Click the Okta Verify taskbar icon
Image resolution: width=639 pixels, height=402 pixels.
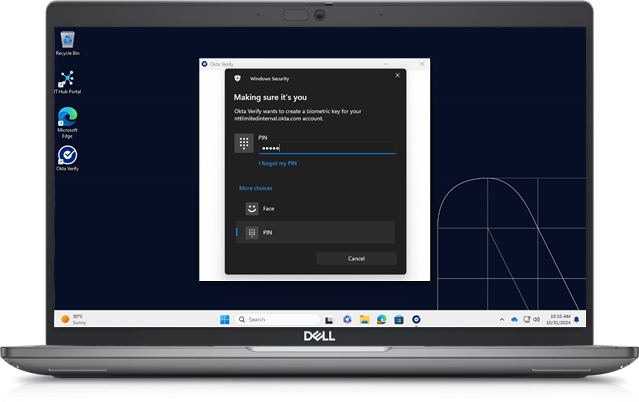[415, 319]
